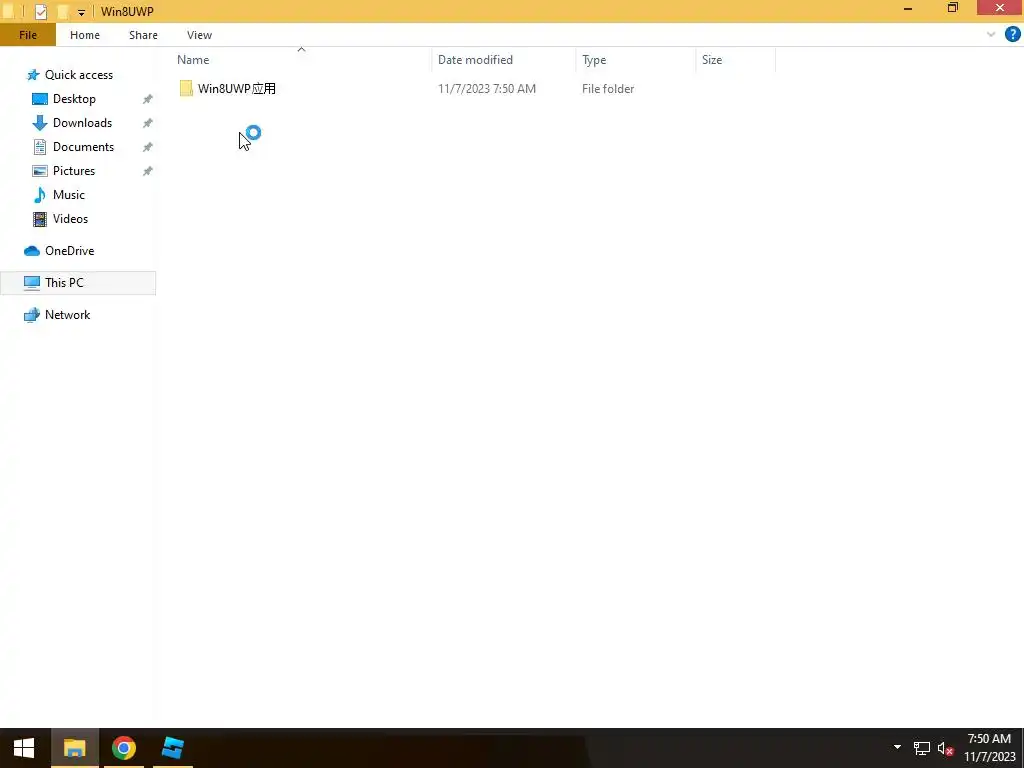Image resolution: width=1024 pixels, height=768 pixels.
Task: Click the Music note icon in sidebar
Action: pyautogui.click(x=40, y=195)
